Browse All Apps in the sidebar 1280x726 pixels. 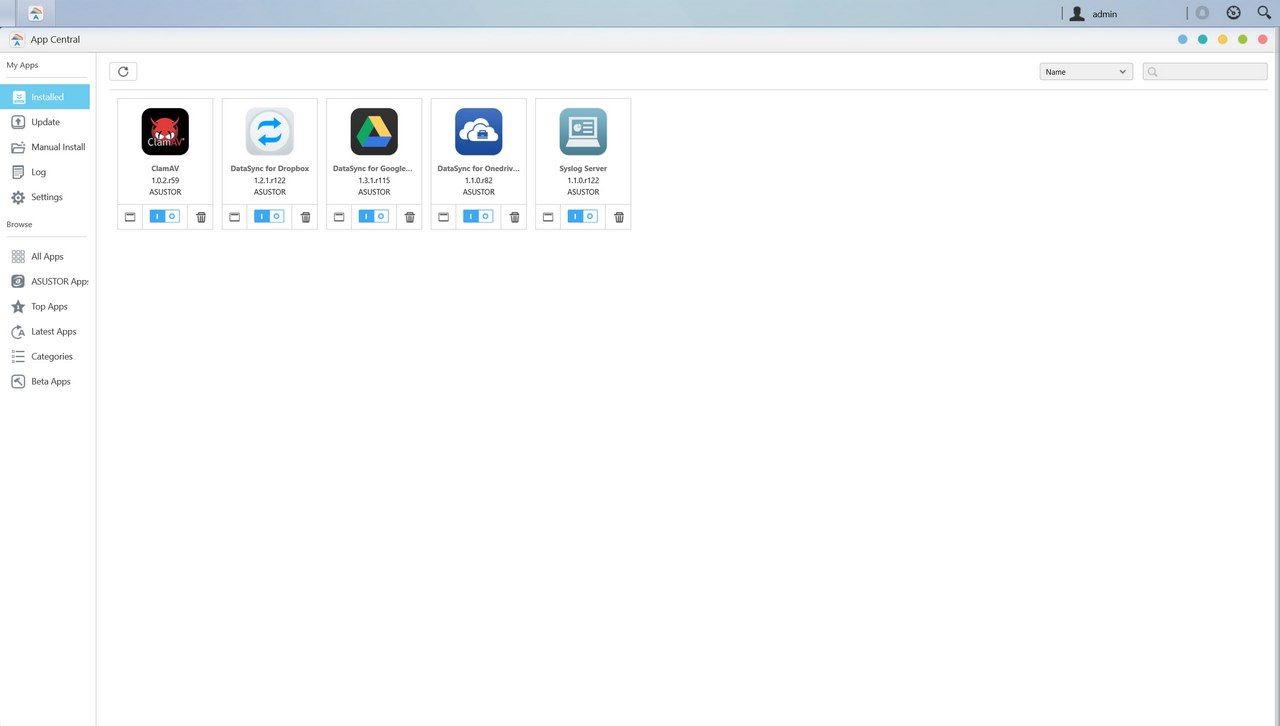pyautogui.click(x=45, y=257)
